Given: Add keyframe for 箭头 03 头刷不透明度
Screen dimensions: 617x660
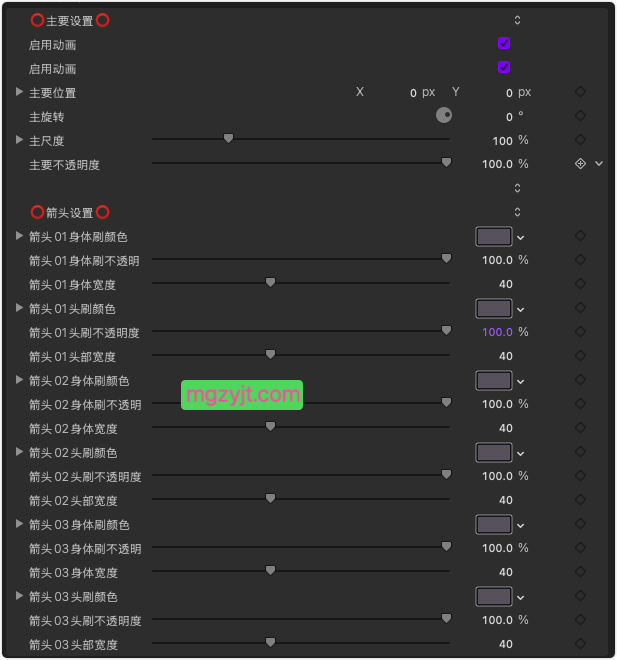Looking at the screenshot, I should pos(580,620).
